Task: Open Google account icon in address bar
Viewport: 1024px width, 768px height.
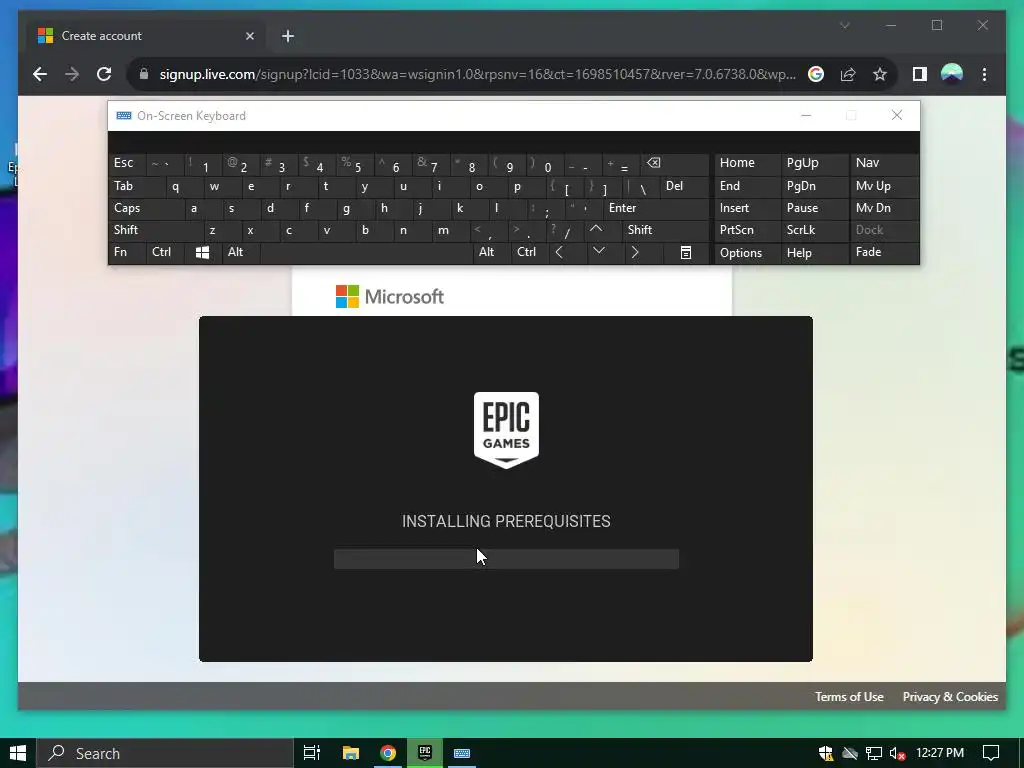Action: click(816, 74)
